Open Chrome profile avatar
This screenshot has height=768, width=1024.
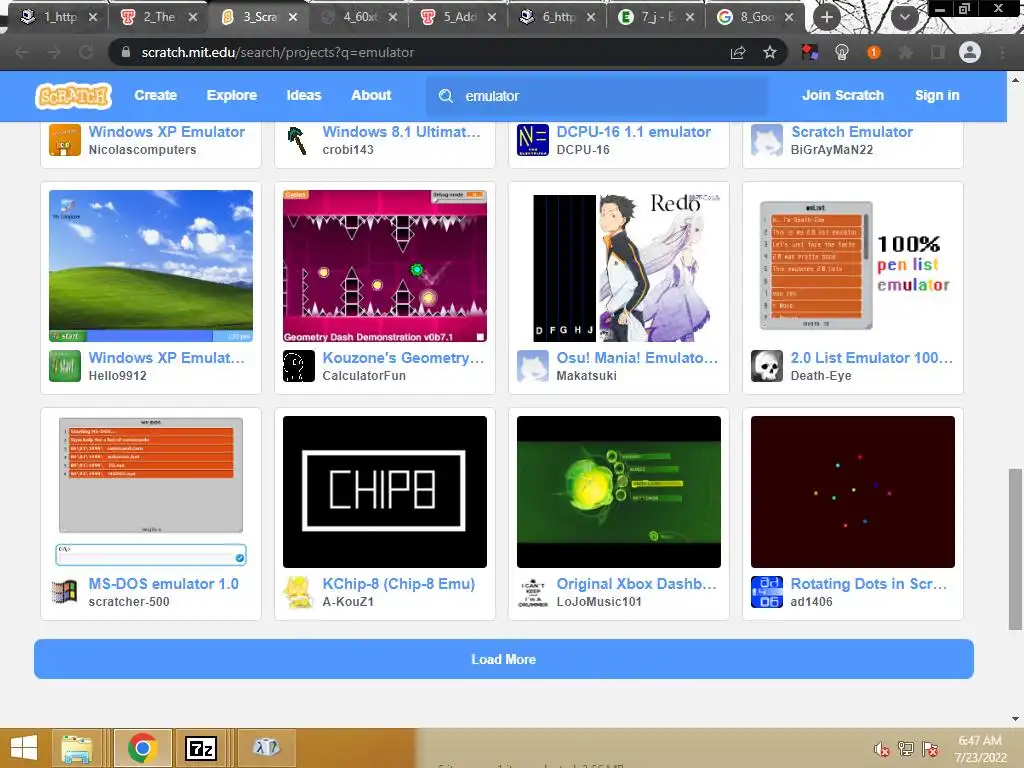click(x=970, y=52)
